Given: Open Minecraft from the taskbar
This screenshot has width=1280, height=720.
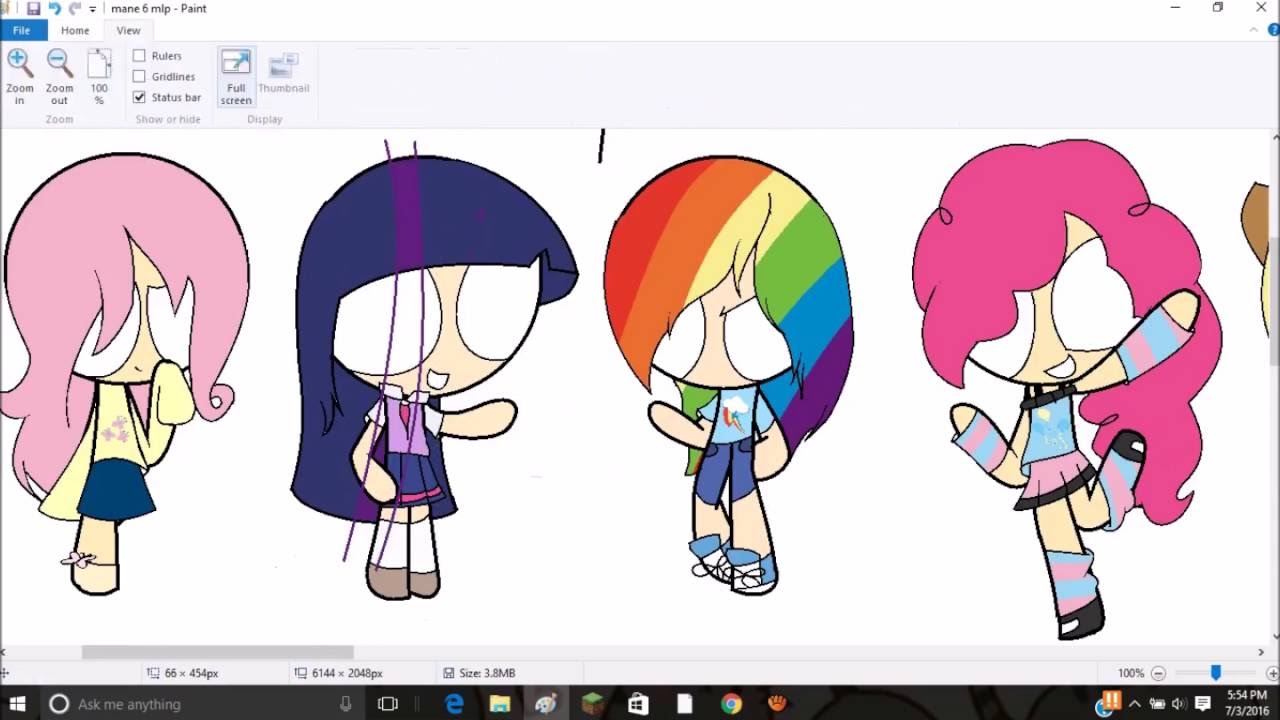Looking at the screenshot, I should (x=592, y=704).
